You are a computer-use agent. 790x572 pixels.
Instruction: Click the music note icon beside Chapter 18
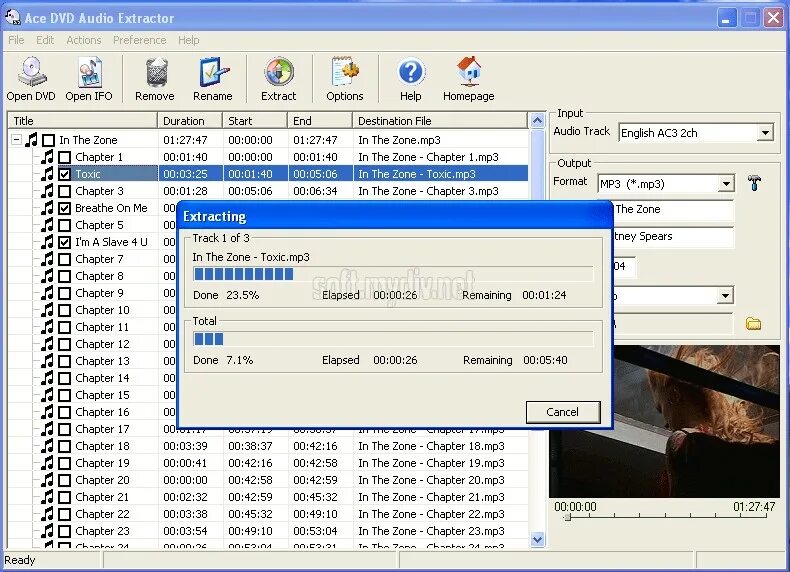click(x=47, y=446)
